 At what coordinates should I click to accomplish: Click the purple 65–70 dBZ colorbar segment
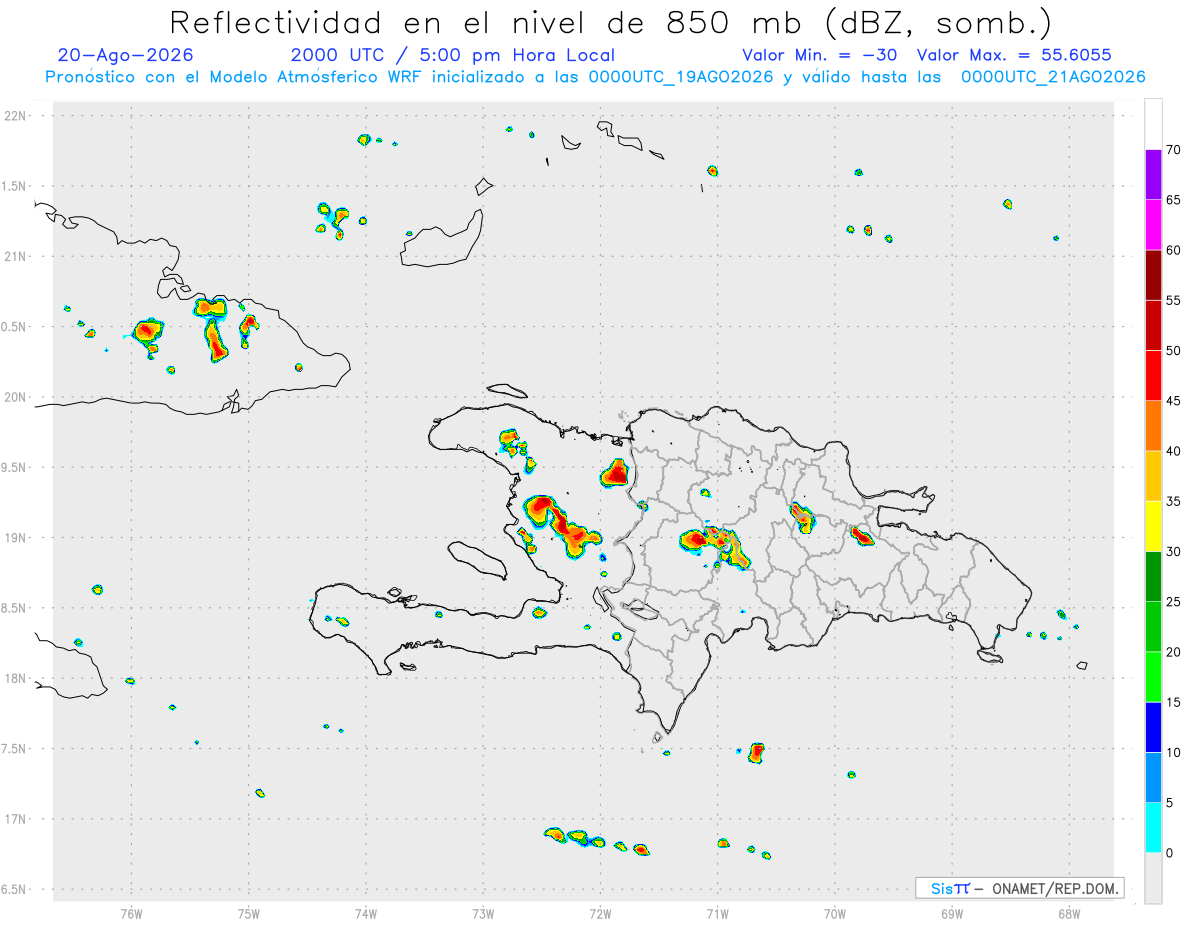1153,175
